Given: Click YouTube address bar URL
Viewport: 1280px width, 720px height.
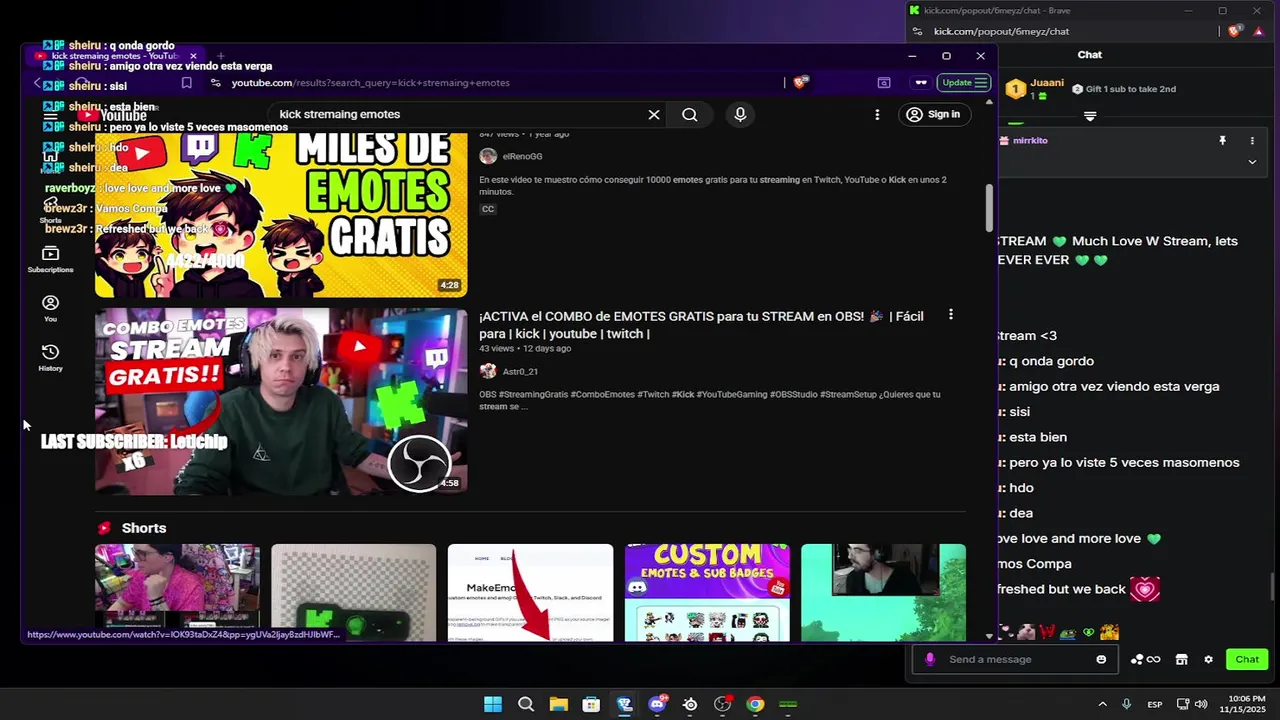Looking at the screenshot, I should (371, 83).
